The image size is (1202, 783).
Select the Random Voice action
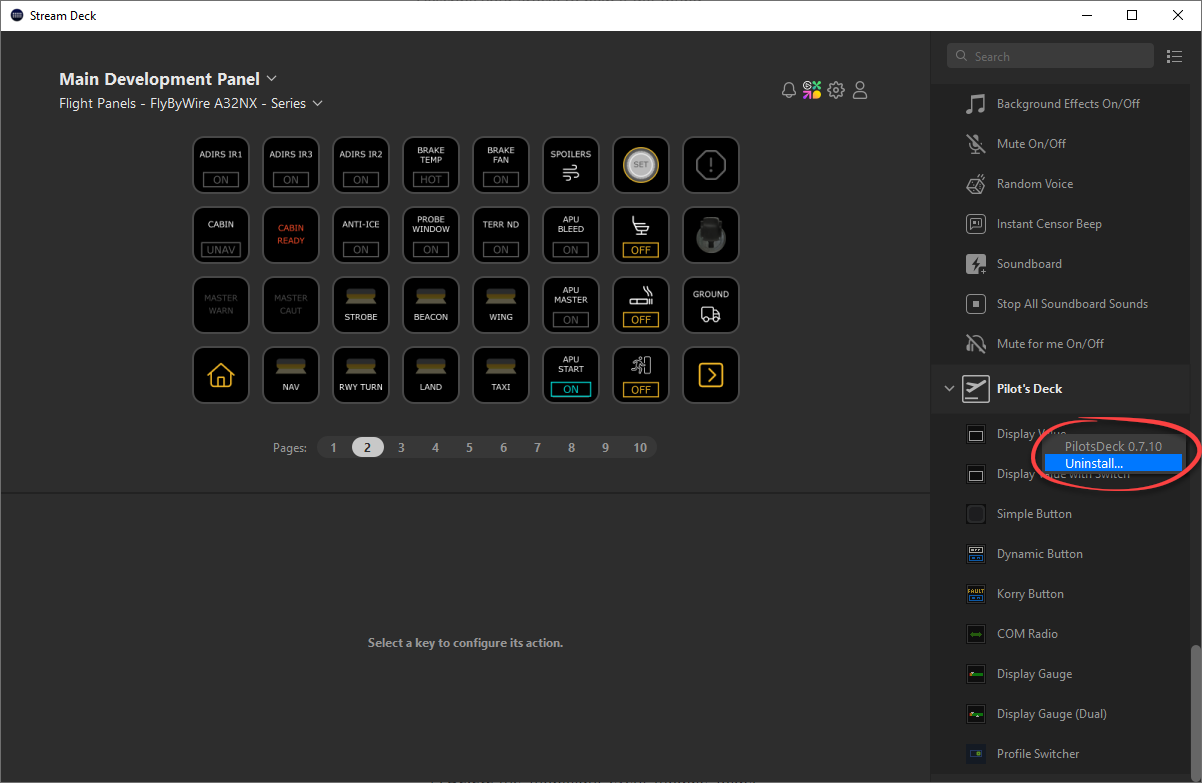1061,184
